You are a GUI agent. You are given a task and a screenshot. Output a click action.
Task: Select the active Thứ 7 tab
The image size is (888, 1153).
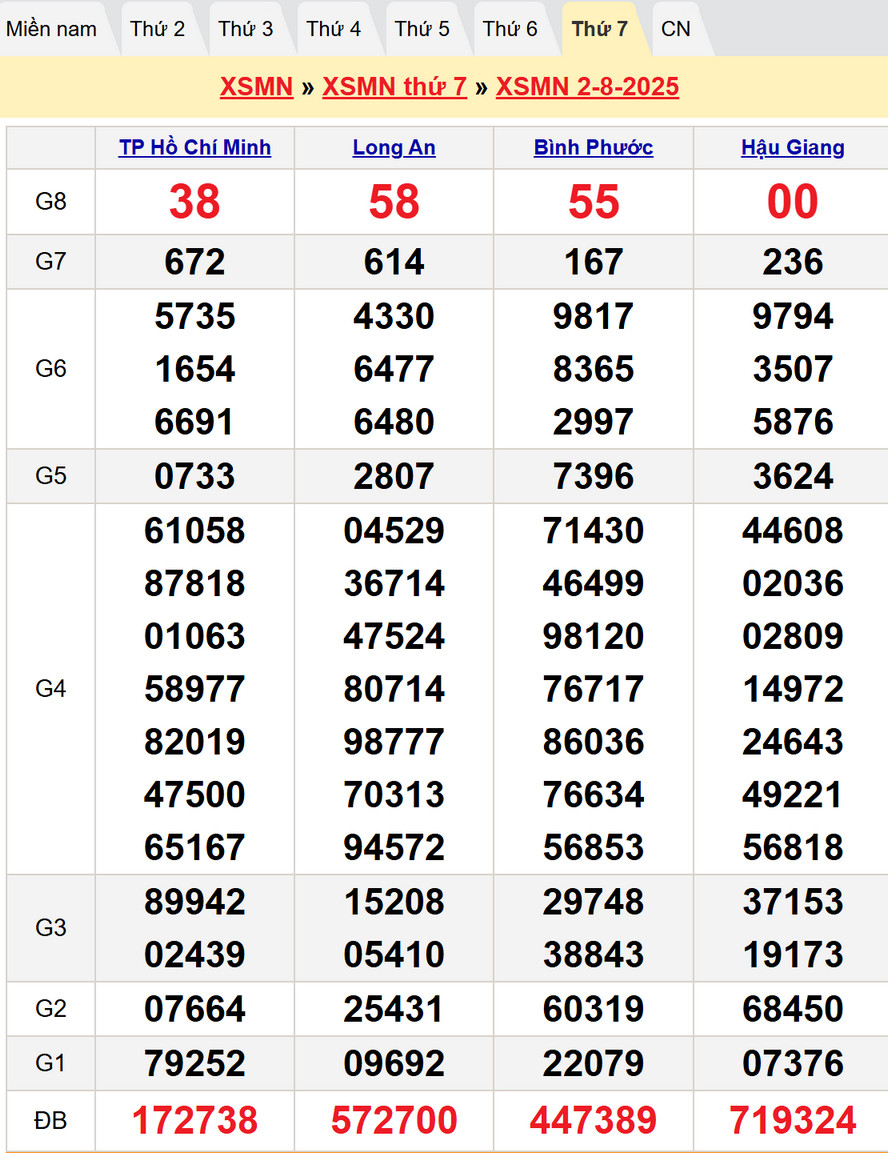click(x=600, y=29)
